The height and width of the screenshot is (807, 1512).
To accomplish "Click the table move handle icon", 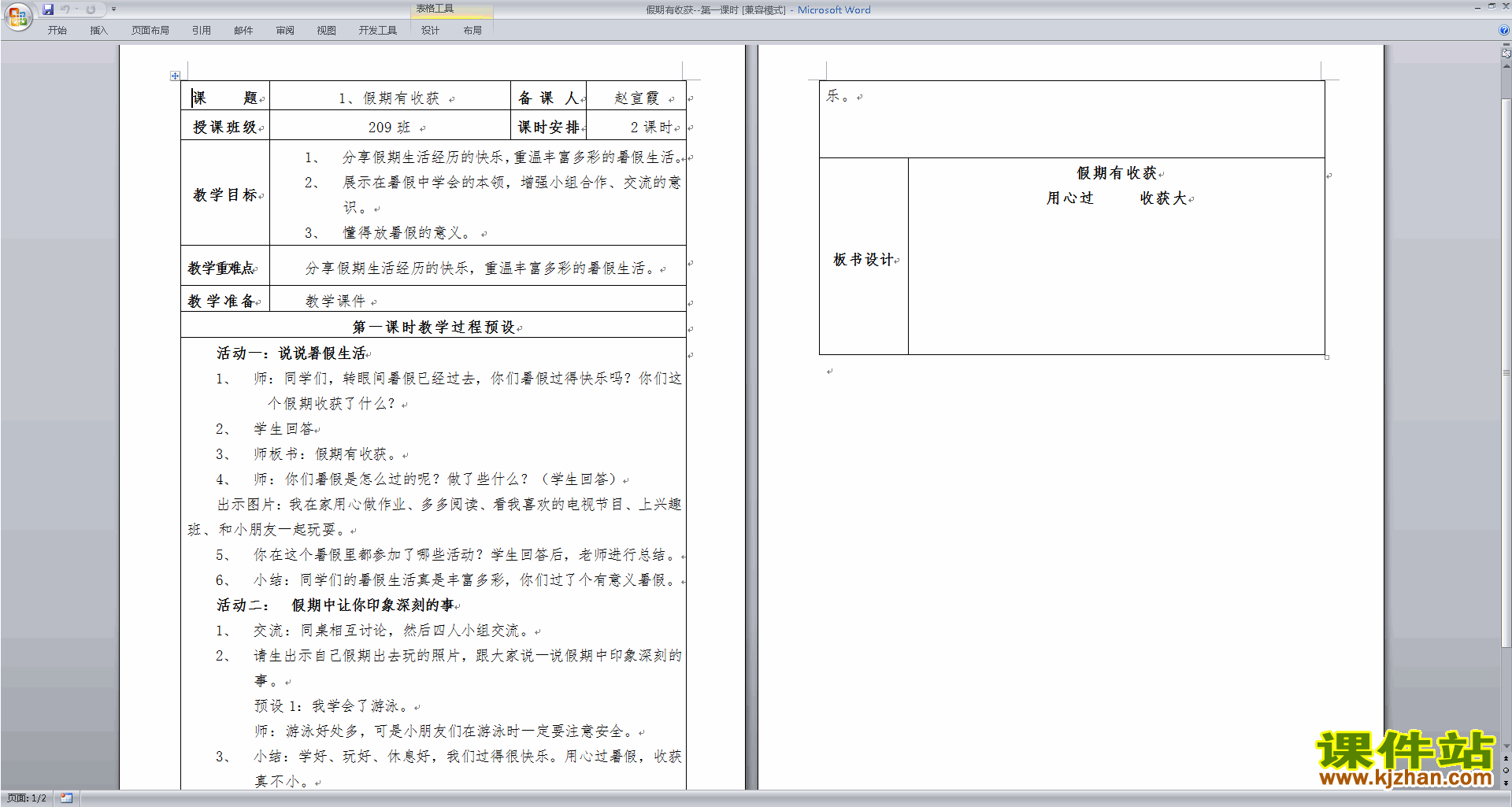I will 175,76.
